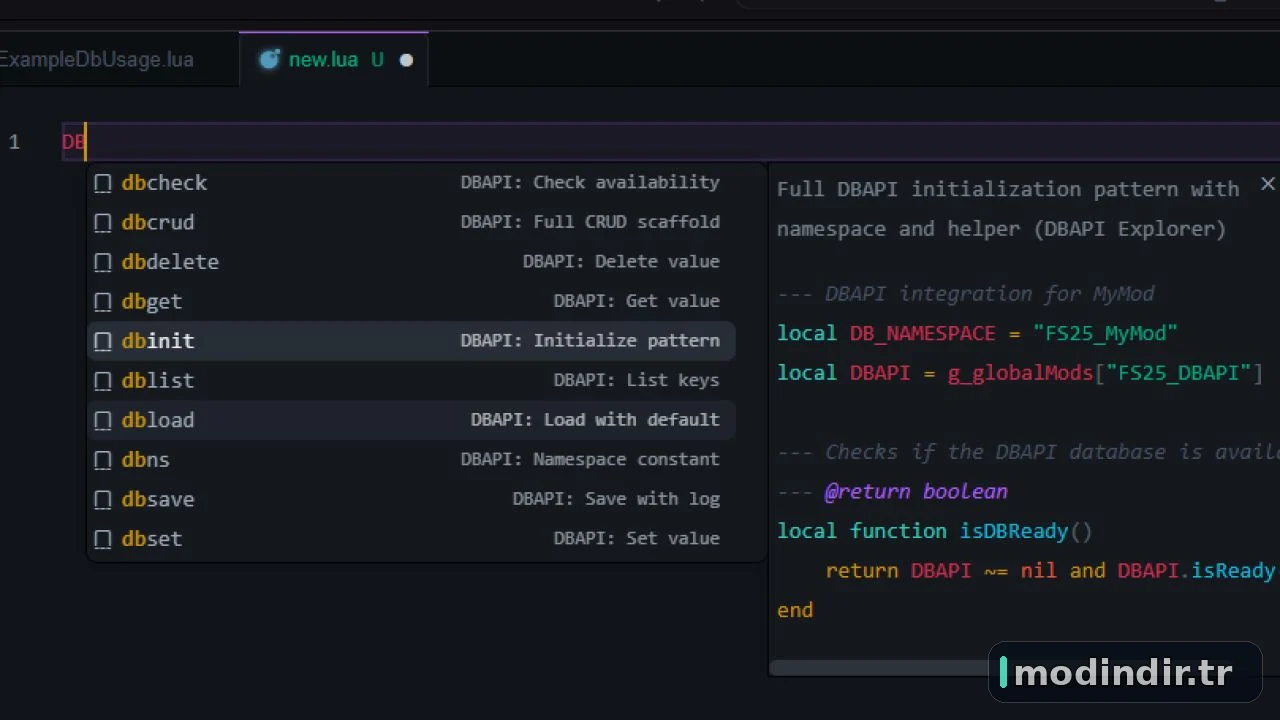1280x720 pixels.
Task: Click "--- DBAPI integration for MyMod" comment
Action: (x=966, y=294)
